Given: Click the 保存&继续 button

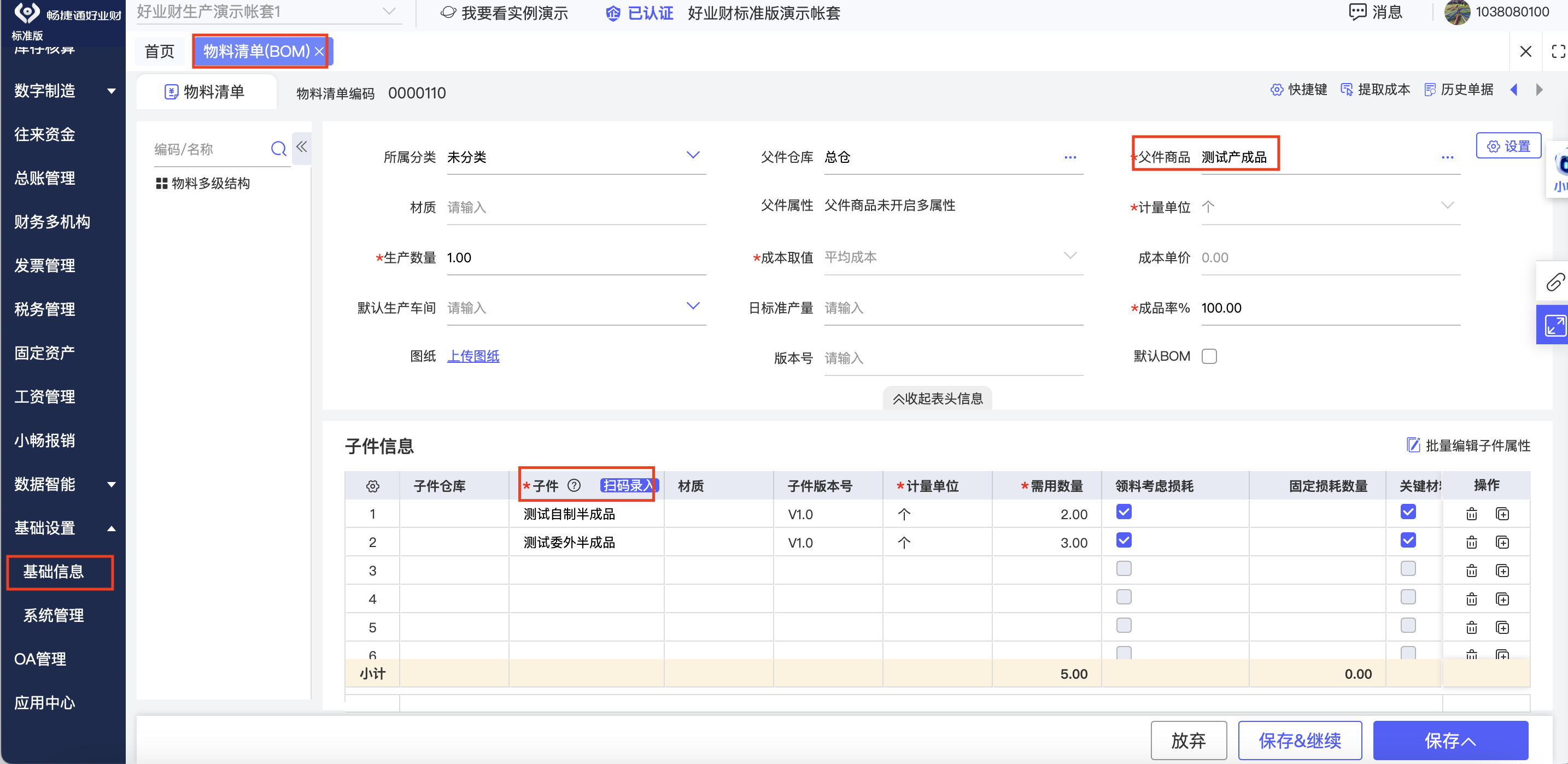Looking at the screenshot, I should 1299,739.
